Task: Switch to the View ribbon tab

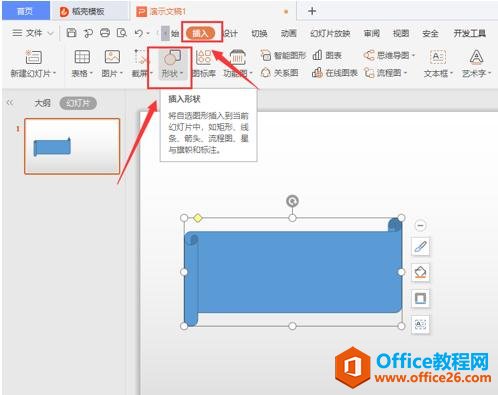Action: coord(401,33)
